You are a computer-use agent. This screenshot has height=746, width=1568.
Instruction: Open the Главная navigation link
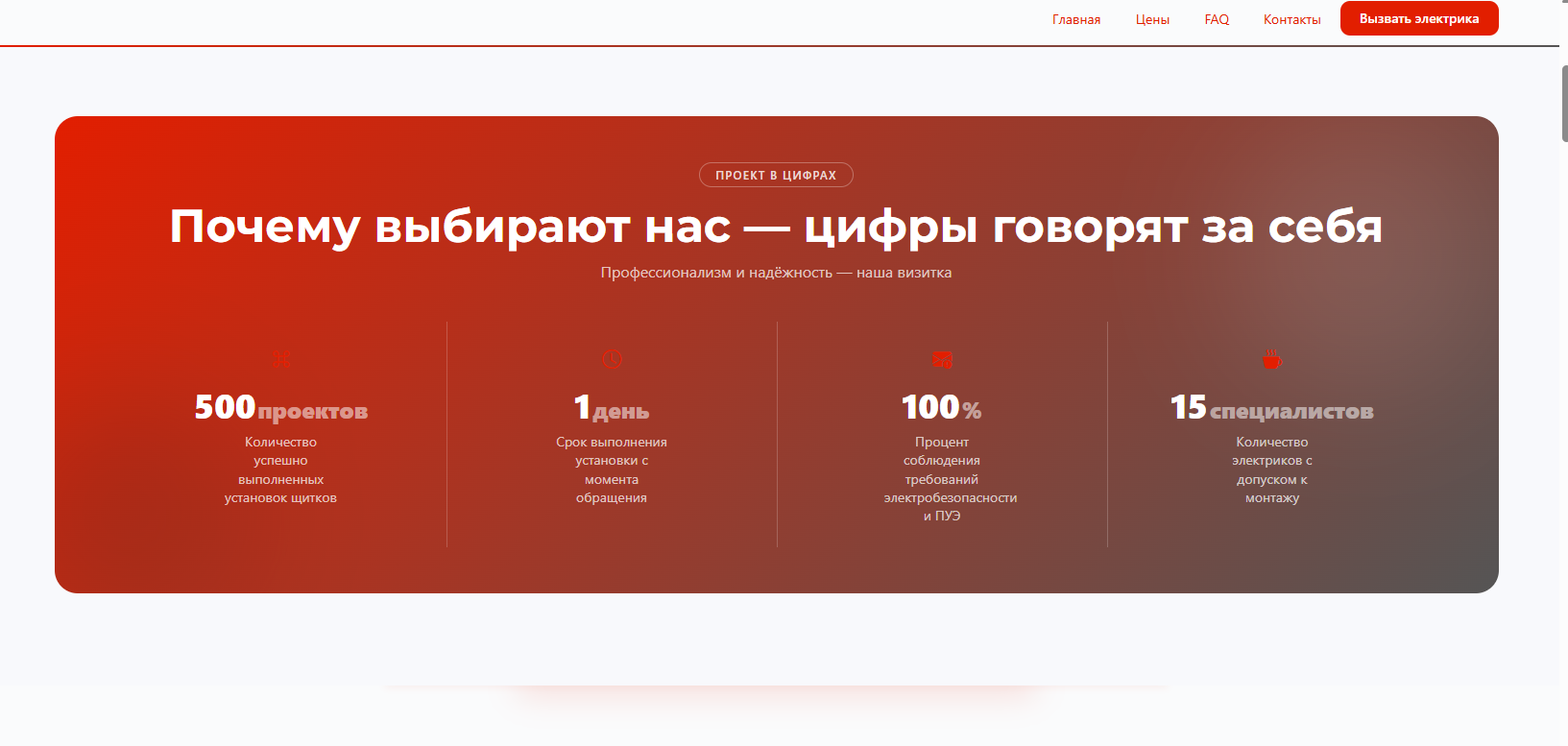point(1075,19)
